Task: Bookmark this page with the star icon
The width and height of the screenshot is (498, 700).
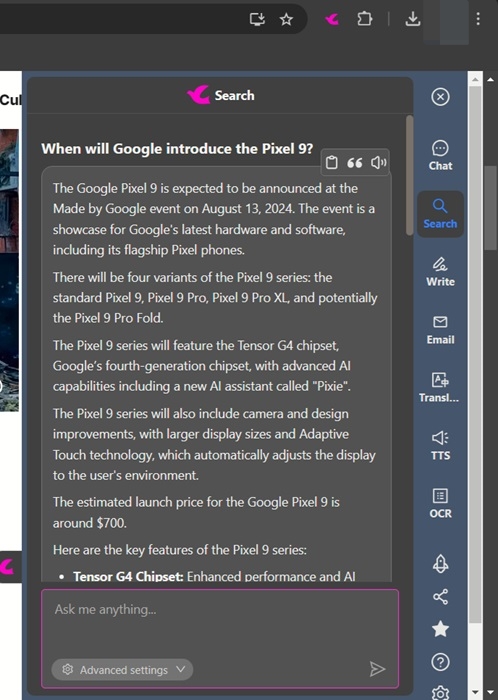Action: pyautogui.click(x=286, y=19)
